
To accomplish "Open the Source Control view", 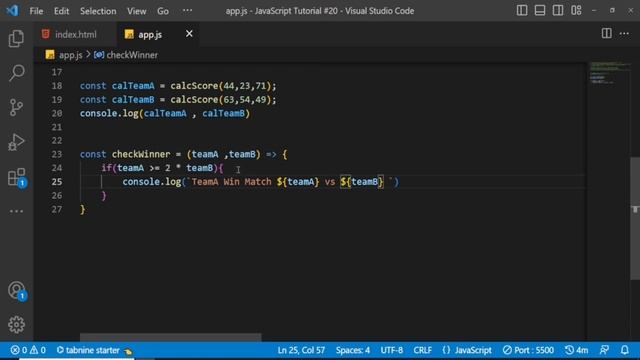I will point(16,107).
